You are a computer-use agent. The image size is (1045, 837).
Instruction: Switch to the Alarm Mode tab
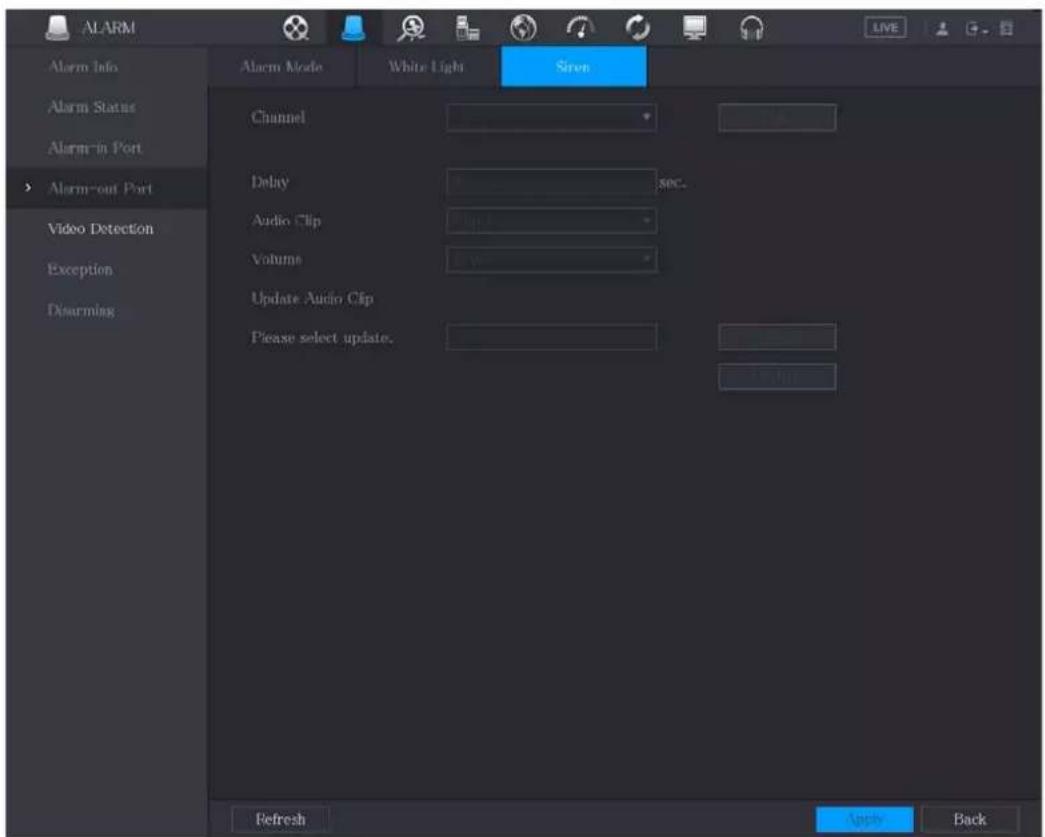282,67
